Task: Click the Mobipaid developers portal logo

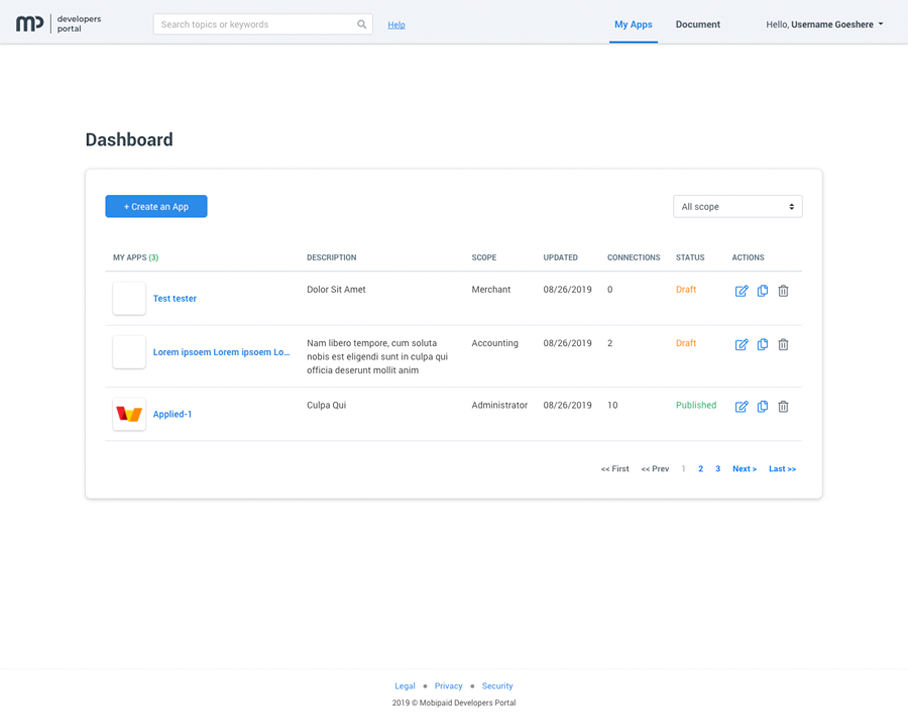Action: 58,24
